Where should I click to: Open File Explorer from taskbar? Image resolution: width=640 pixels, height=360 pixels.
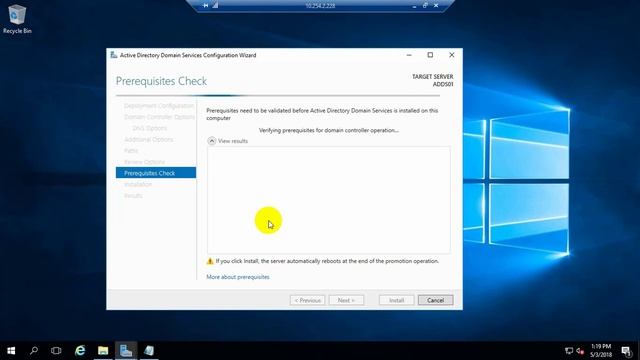[103, 351]
